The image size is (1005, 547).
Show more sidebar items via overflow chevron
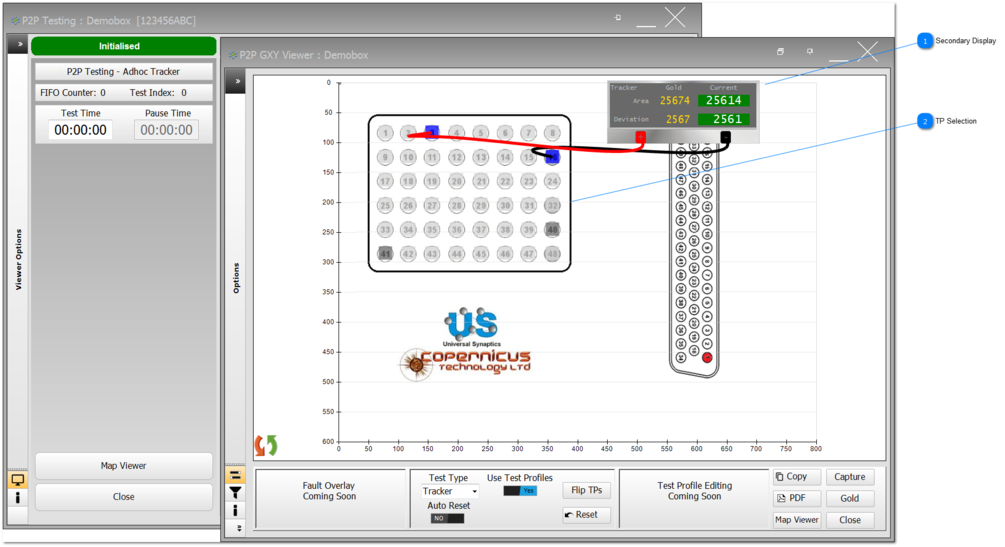point(236,526)
